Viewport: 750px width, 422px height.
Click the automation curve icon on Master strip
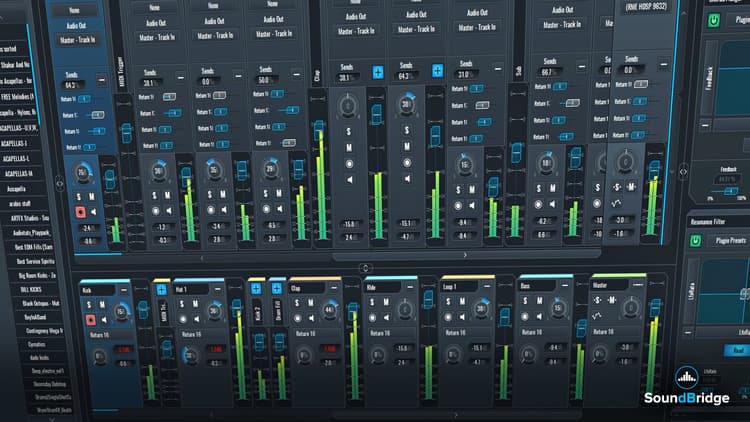click(x=596, y=316)
